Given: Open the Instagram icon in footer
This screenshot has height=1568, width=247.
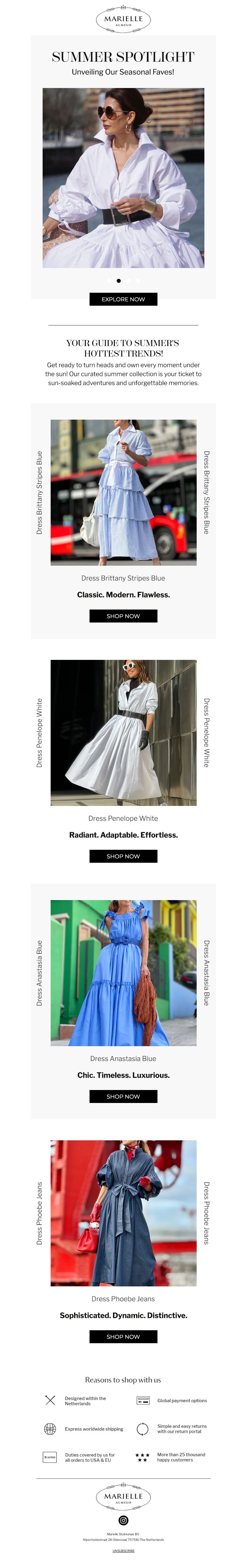Looking at the screenshot, I should (124, 1520).
